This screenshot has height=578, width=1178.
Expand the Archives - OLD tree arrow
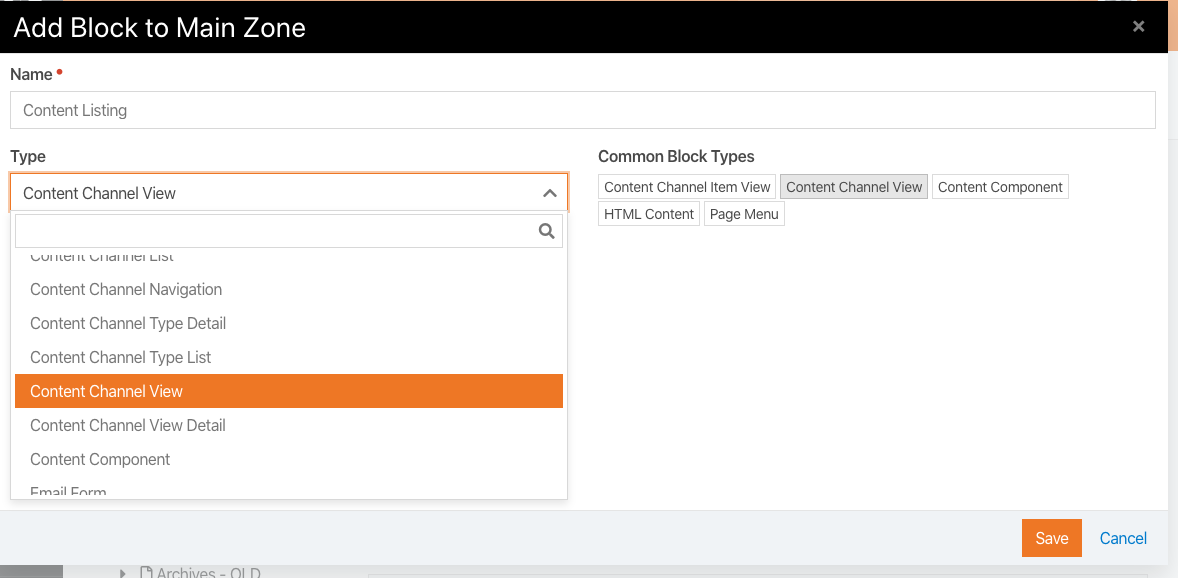pyautogui.click(x=122, y=573)
